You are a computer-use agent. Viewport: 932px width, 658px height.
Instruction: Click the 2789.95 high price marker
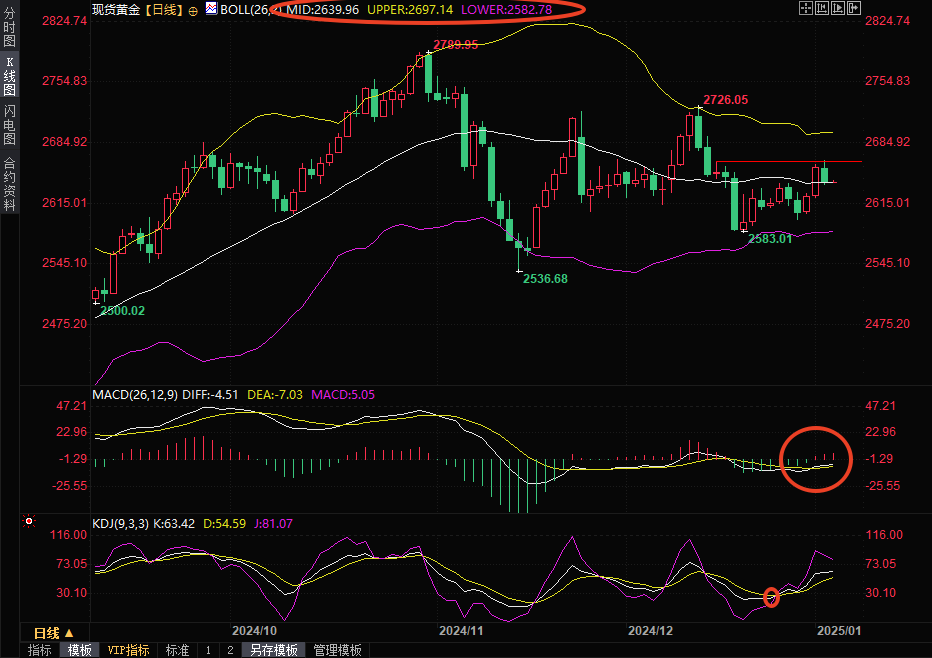tap(455, 45)
